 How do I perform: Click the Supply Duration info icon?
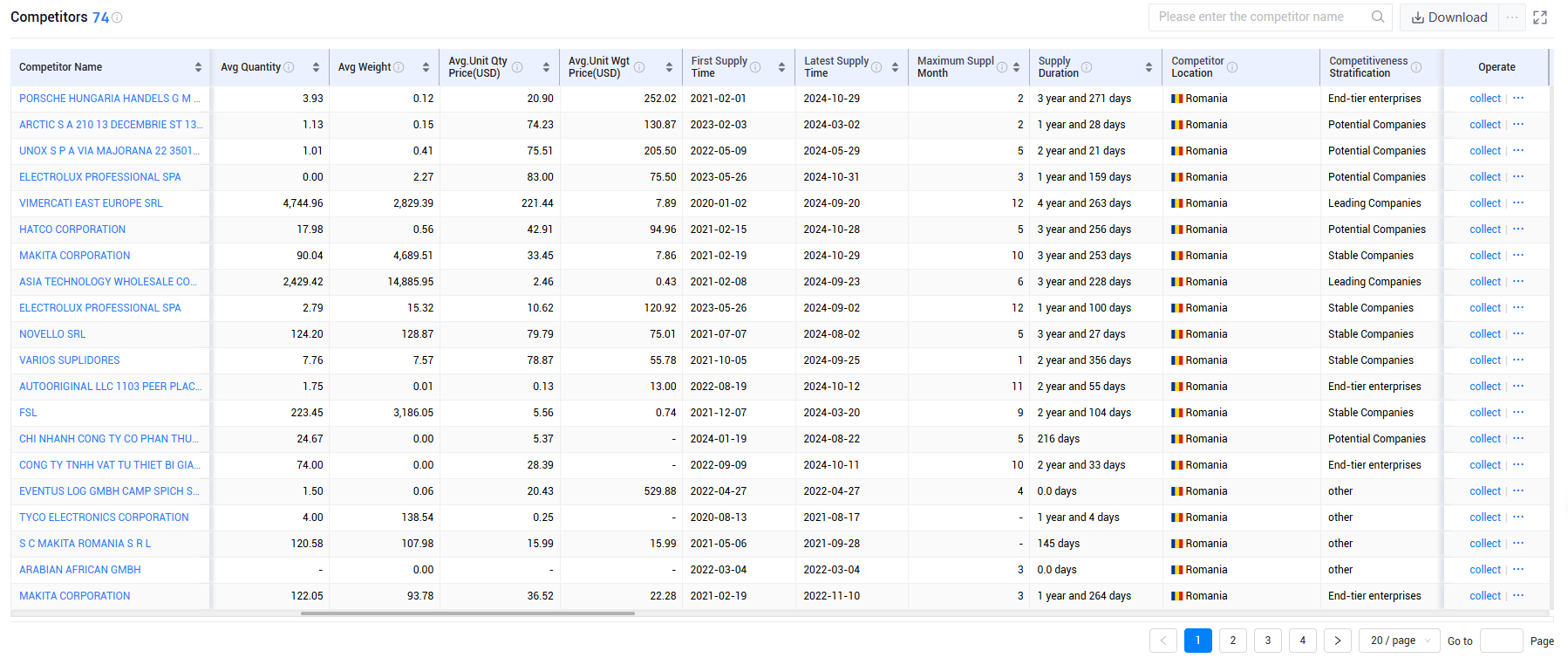tap(1087, 67)
